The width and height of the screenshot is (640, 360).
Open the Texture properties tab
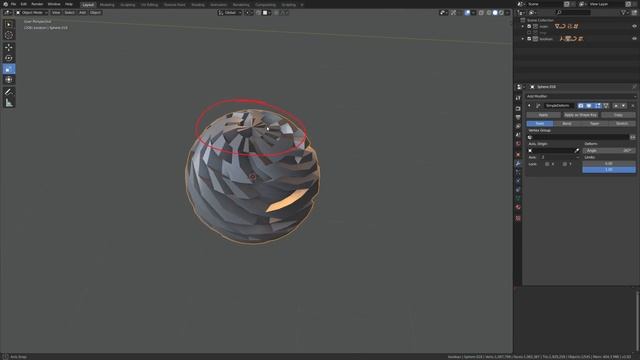518,218
